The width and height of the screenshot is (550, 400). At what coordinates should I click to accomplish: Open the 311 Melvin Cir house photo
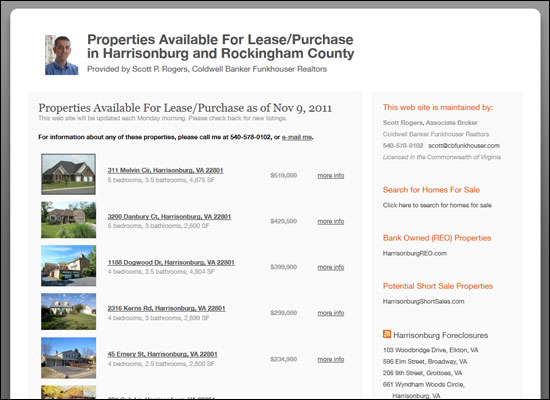pos(68,174)
